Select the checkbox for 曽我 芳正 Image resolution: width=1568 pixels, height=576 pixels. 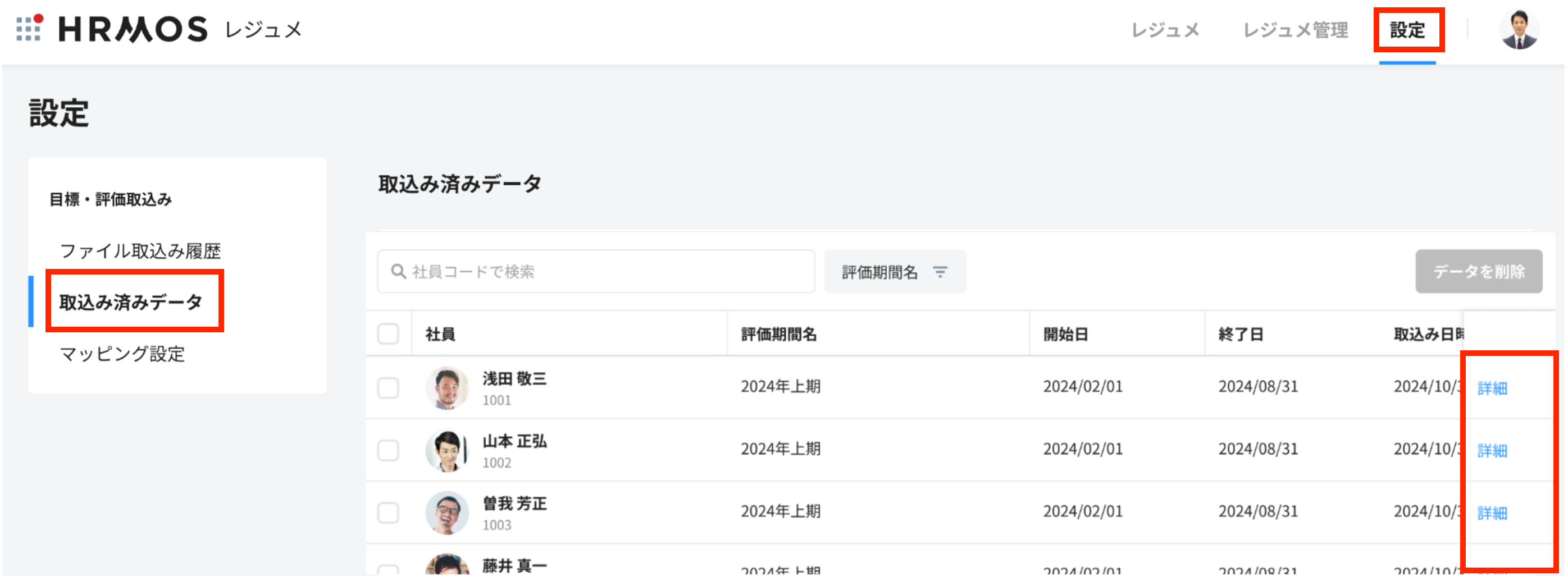(x=388, y=513)
